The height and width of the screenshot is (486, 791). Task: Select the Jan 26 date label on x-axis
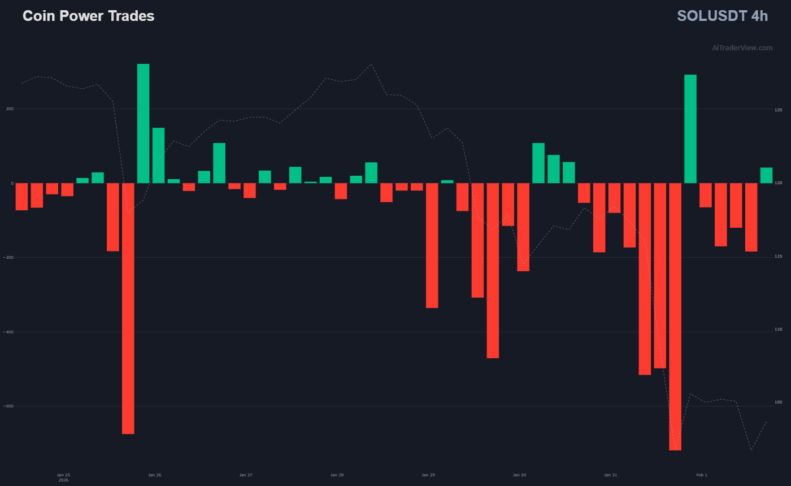pyautogui.click(x=156, y=475)
